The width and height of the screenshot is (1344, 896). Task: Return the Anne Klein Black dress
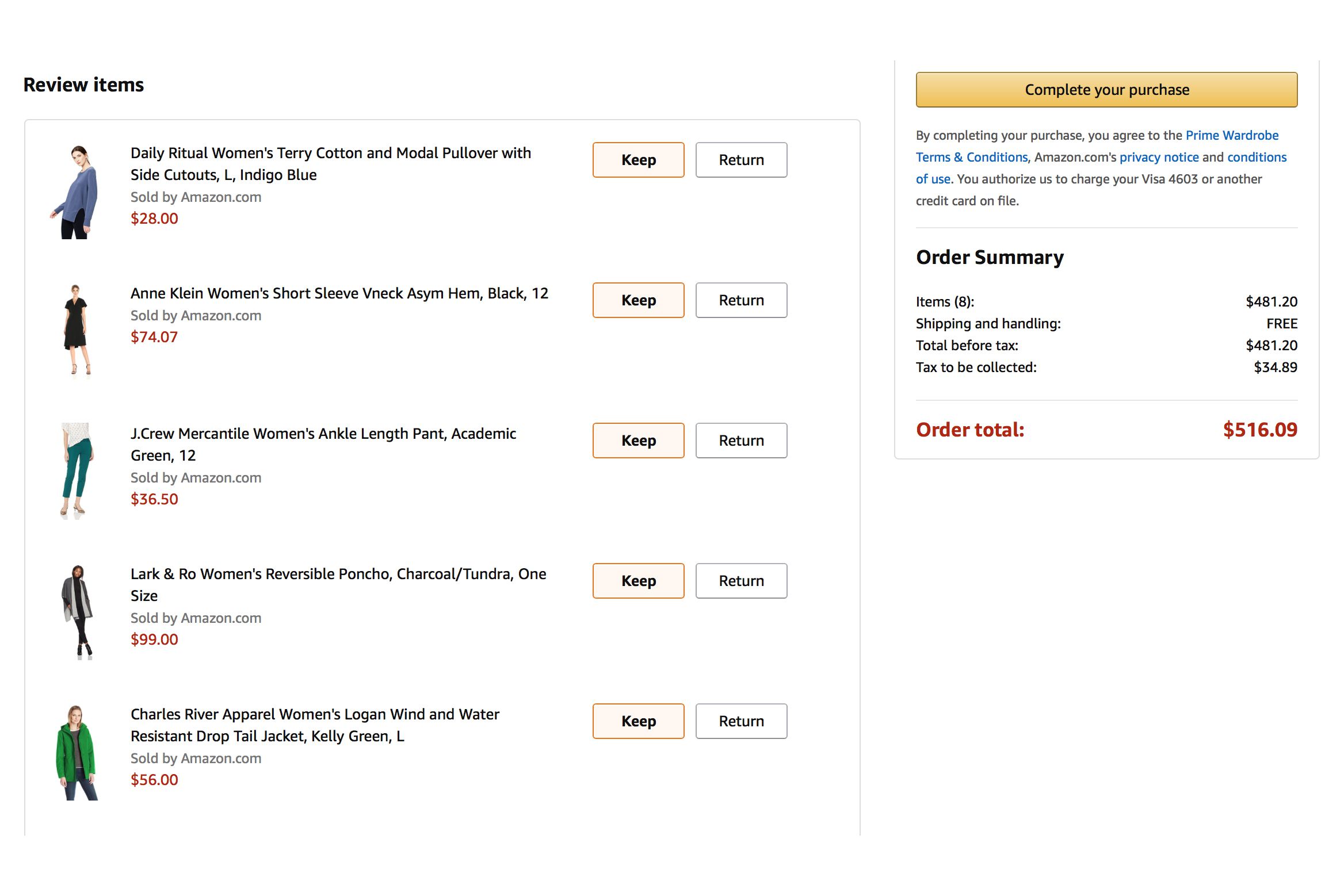(x=741, y=300)
